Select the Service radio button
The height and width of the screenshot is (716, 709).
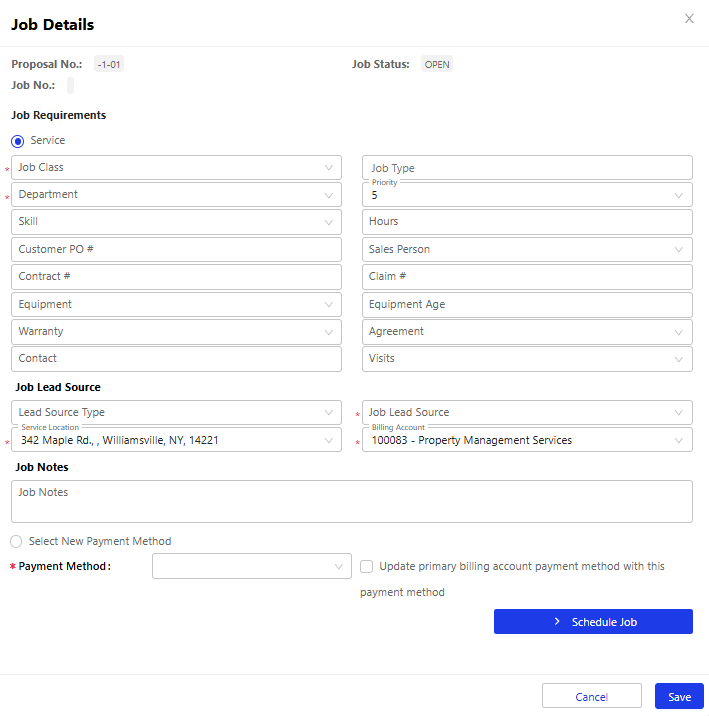click(18, 141)
